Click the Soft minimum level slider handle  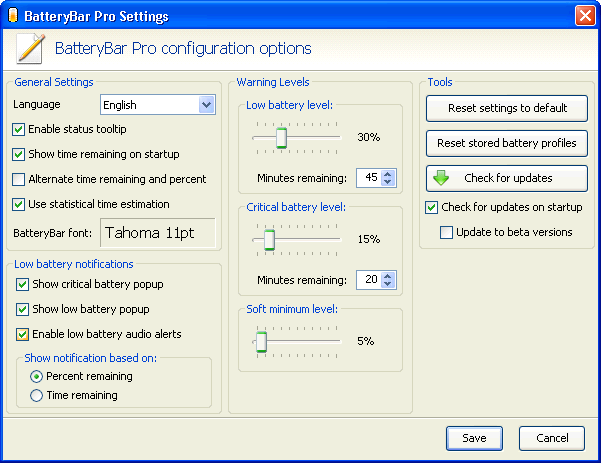click(x=261, y=342)
